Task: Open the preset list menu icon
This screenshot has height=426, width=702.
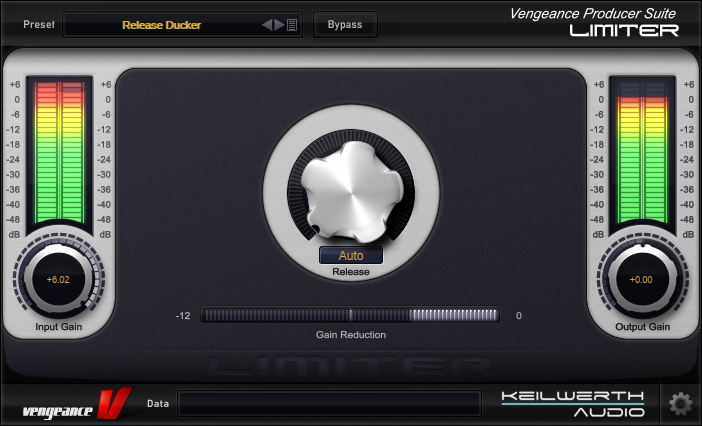Action: tap(292, 24)
